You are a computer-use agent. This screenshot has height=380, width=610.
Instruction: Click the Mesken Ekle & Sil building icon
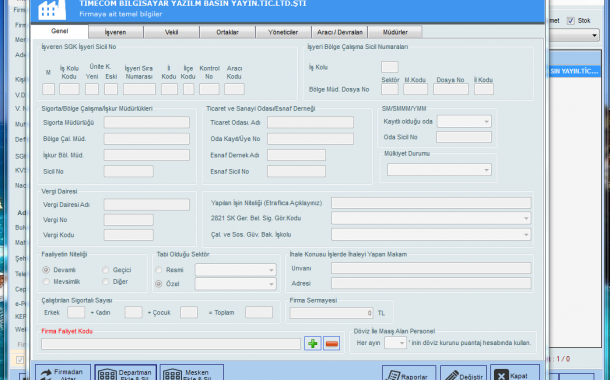(x=172, y=375)
